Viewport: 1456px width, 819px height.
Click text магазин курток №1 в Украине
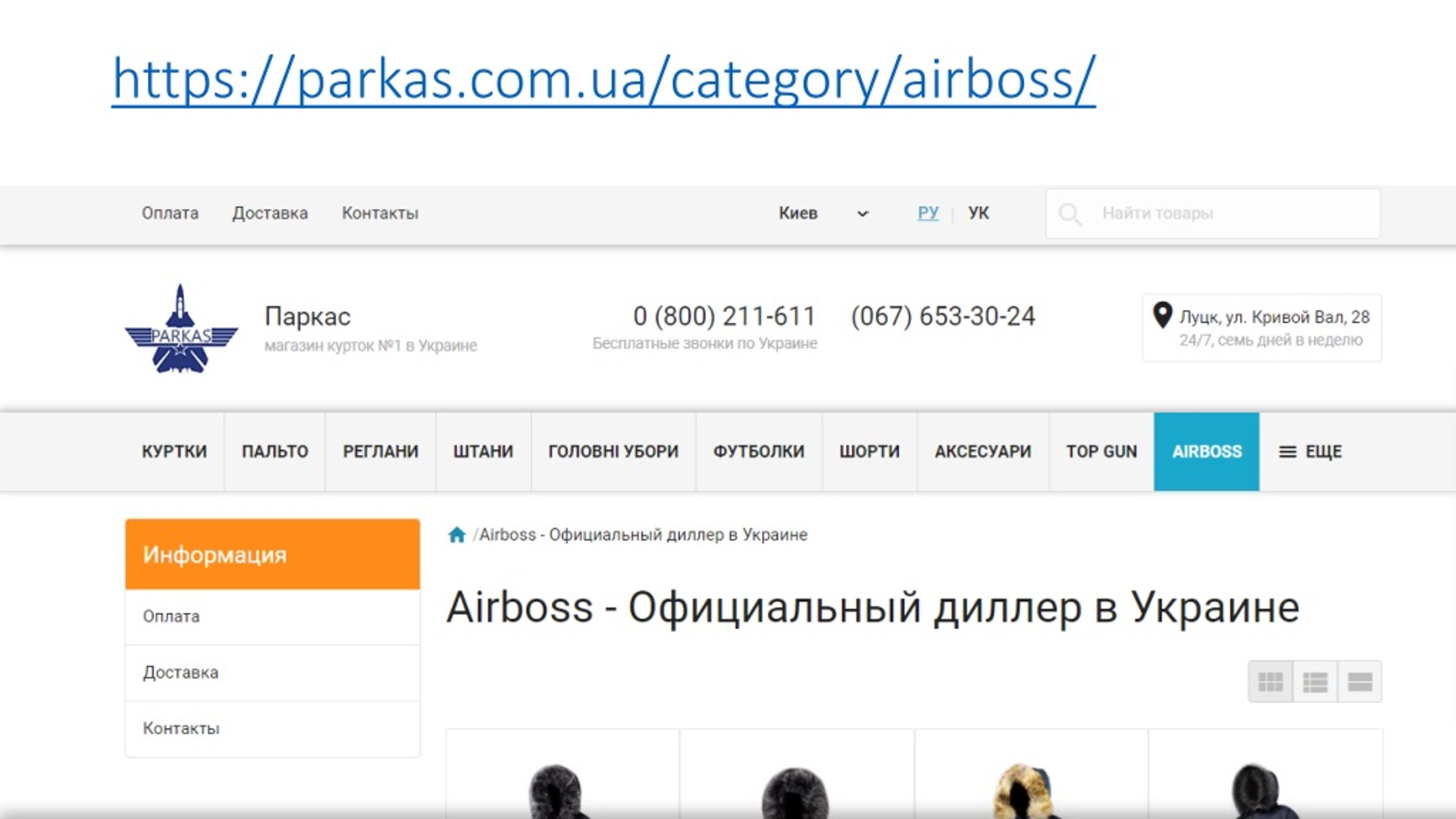click(x=371, y=346)
